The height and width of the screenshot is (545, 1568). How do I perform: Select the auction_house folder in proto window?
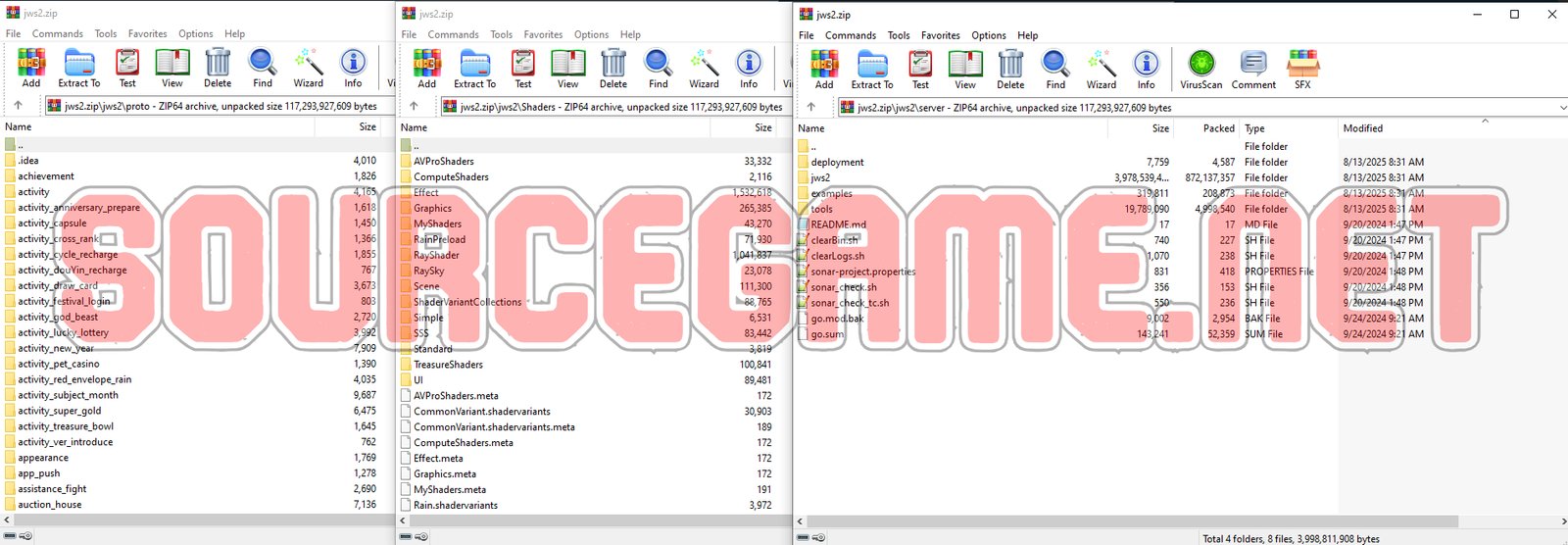[49, 505]
